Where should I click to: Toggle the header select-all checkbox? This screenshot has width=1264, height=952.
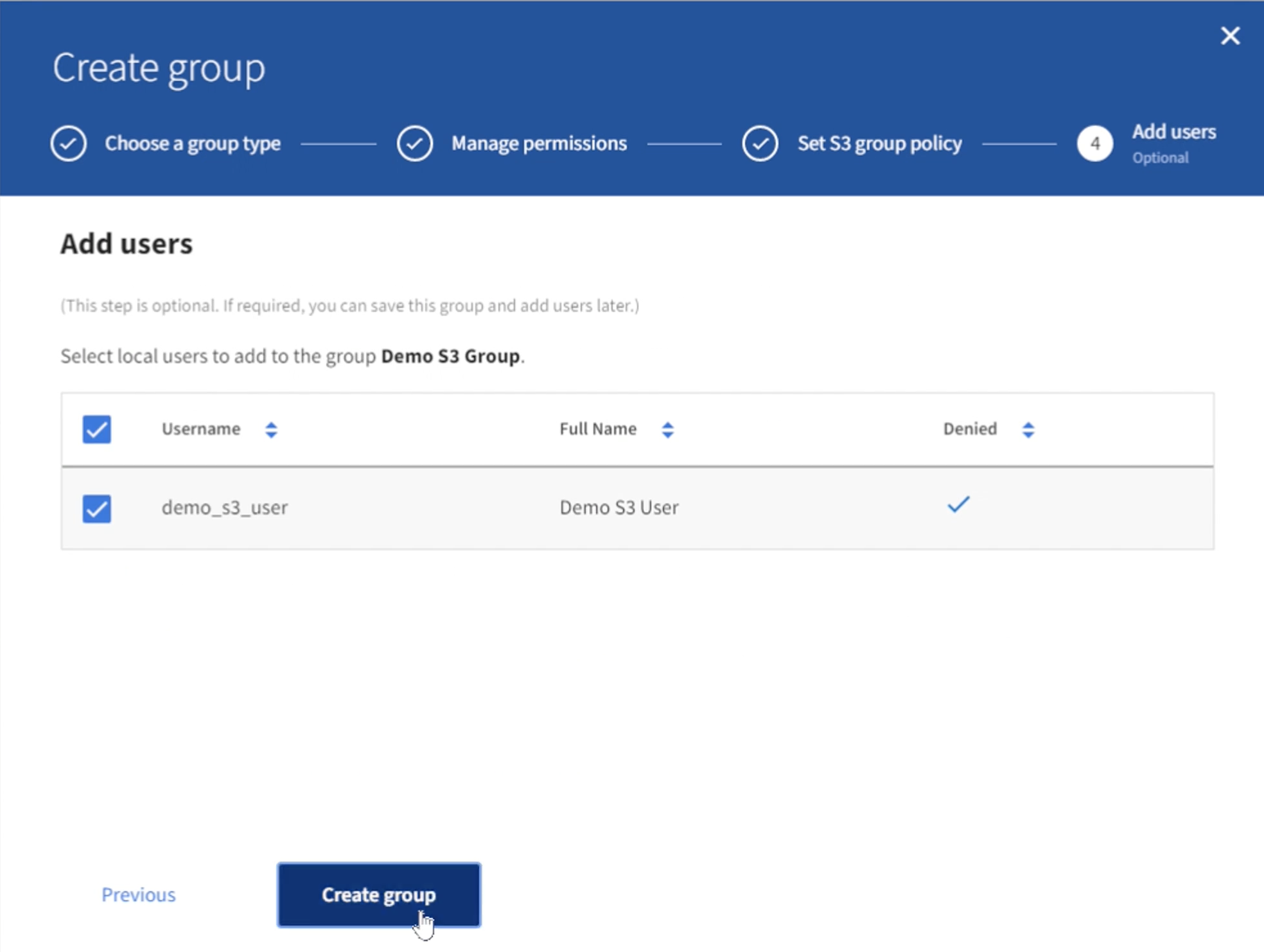tap(97, 428)
